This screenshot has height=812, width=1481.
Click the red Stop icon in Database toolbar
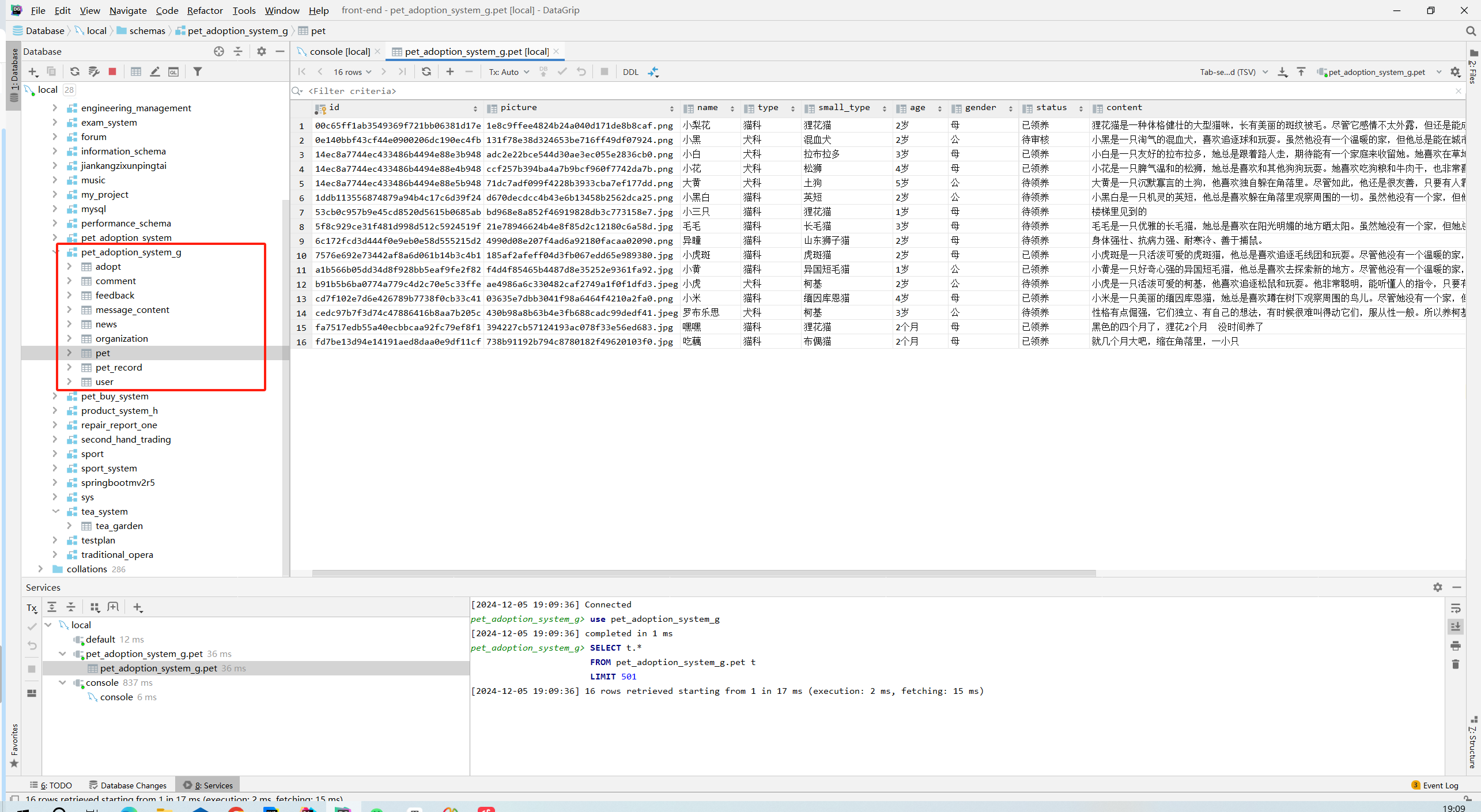[x=112, y=71]
